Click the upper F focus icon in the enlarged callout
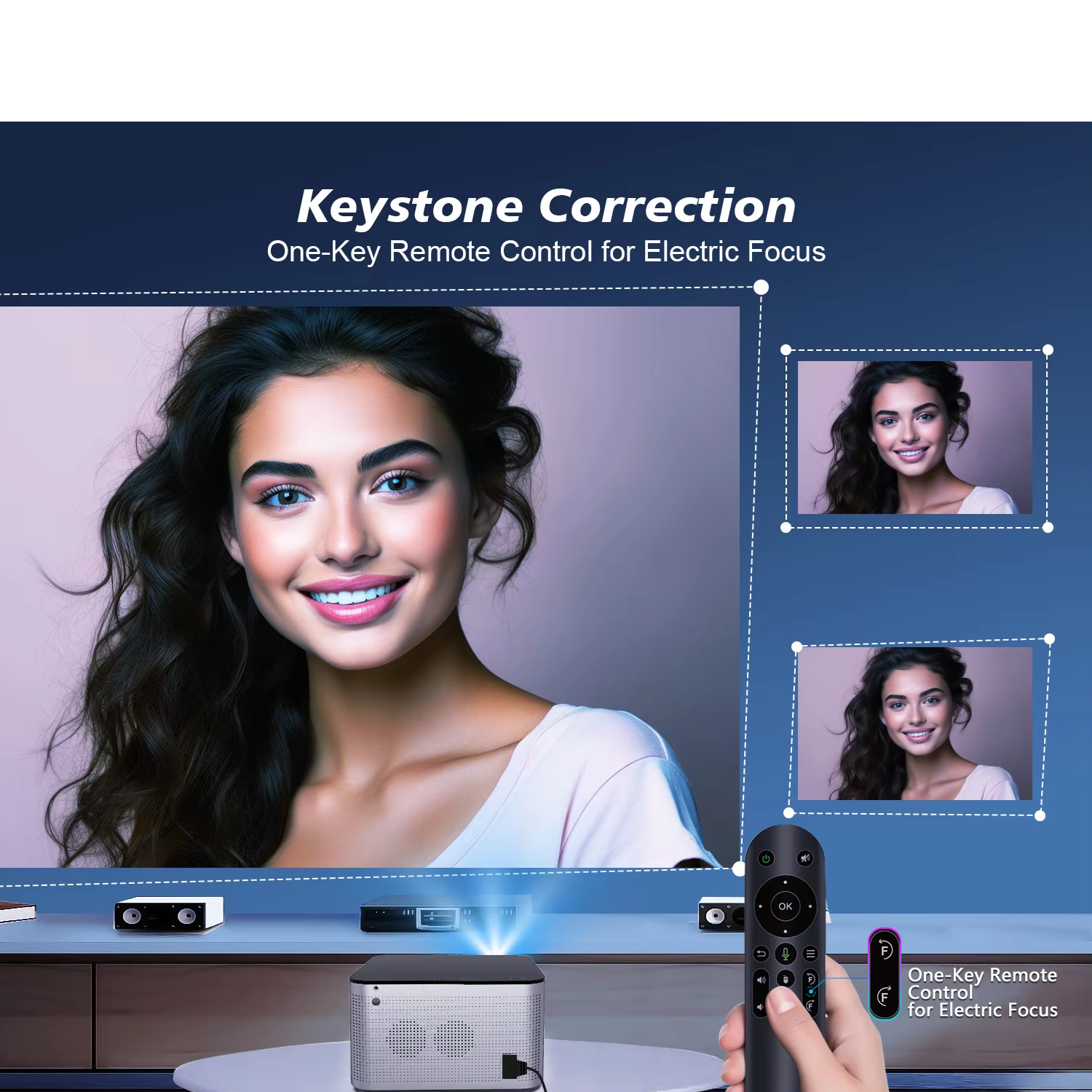This screenshot has width=1092, height=1092. [x=885, y=949]
